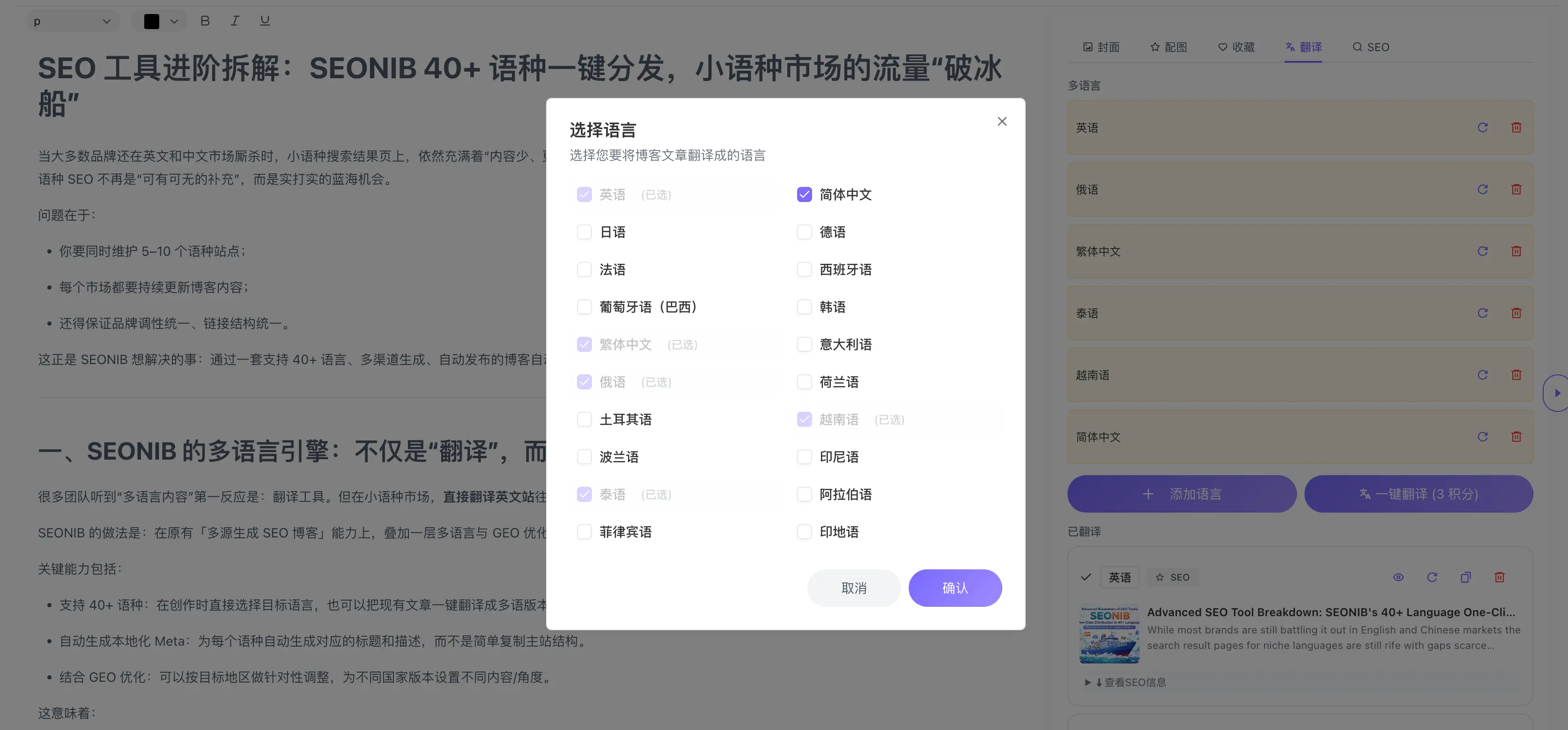The image size is (1568, 730).
Task: Select the 翻译 tab
Action: point(1303,47)
